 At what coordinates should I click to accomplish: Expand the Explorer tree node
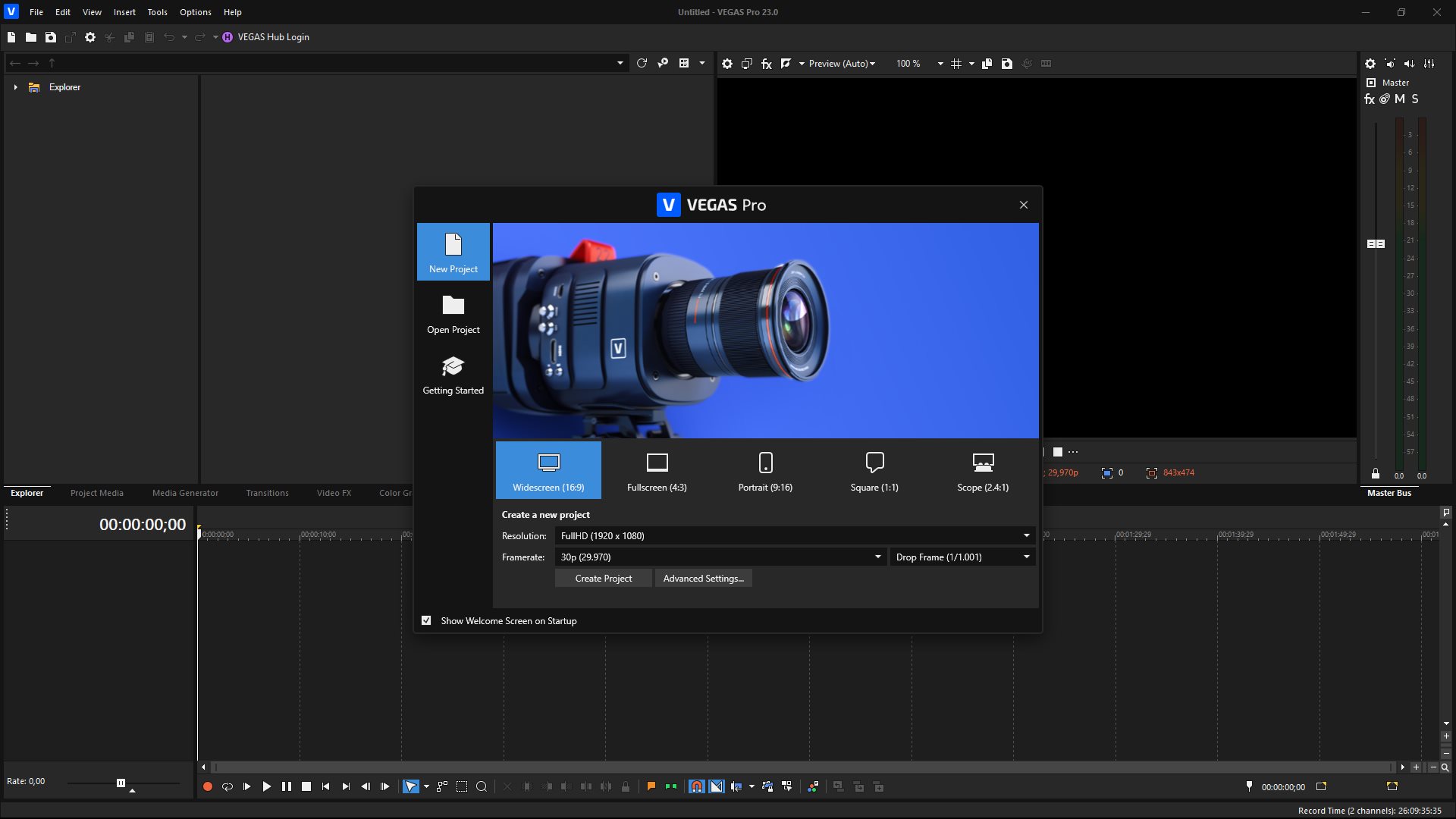coord(15,87)
